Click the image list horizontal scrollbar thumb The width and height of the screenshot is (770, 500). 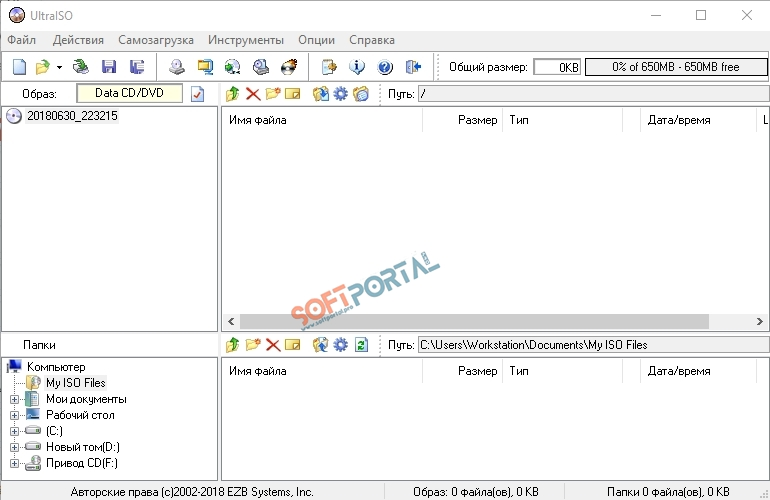(474, 322)
